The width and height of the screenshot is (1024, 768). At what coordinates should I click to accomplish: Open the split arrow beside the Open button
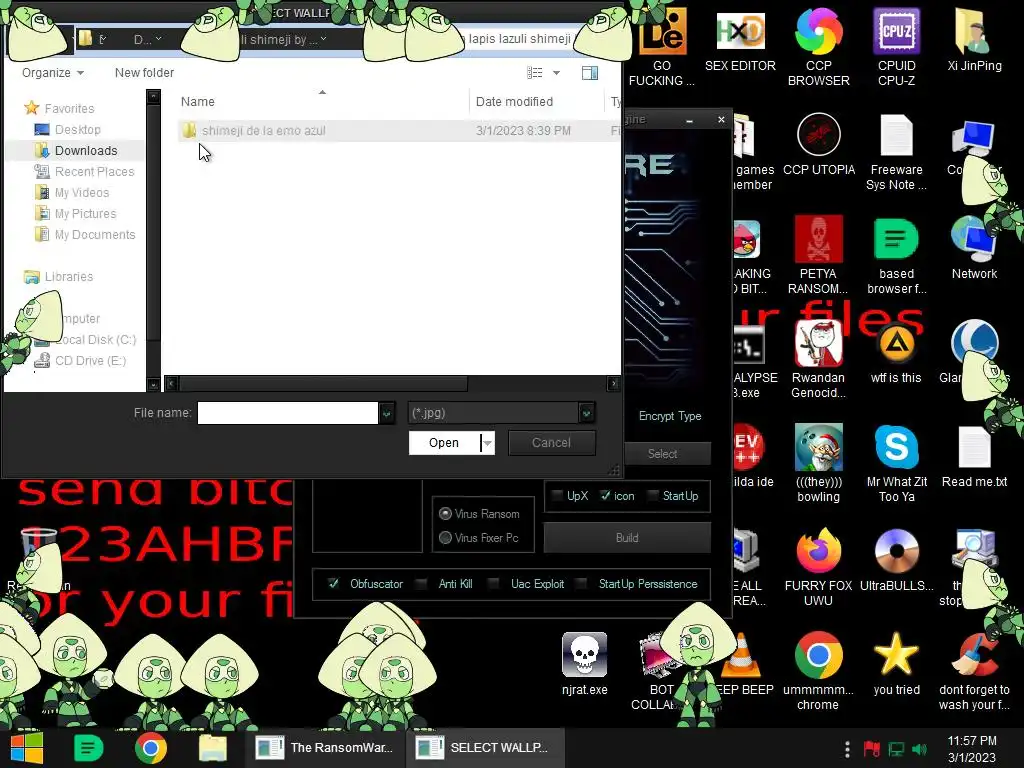pyautogui.click(x=487, y=443)
